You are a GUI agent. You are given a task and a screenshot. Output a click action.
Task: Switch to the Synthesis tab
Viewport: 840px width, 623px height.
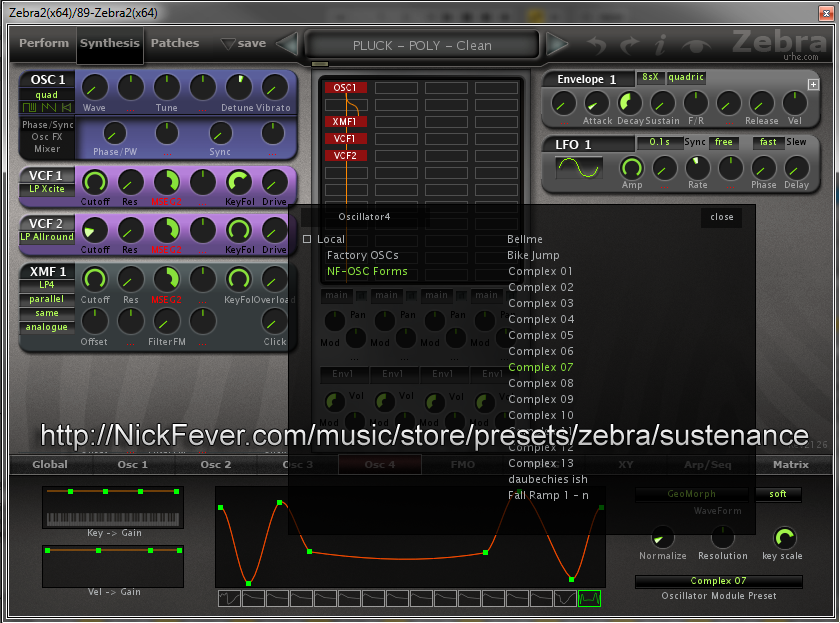pyautogui.click(x=110, y=43)
